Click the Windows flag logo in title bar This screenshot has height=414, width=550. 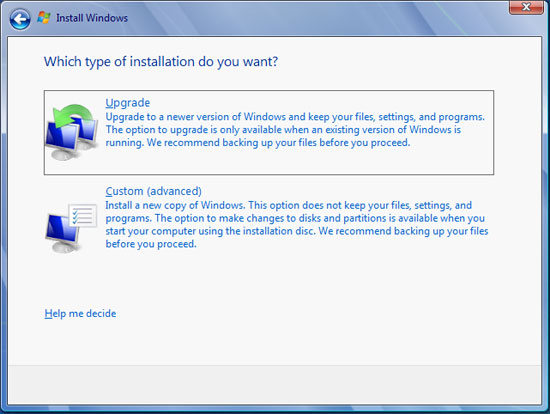pyautogui.click(x=44, y=18)
